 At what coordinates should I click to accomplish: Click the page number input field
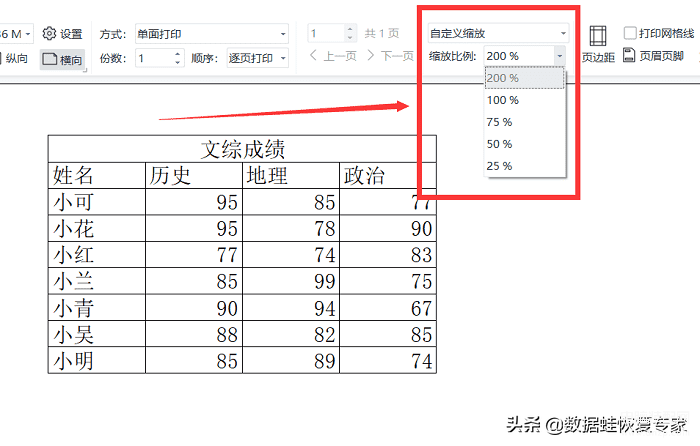click(x=327, y=33)
